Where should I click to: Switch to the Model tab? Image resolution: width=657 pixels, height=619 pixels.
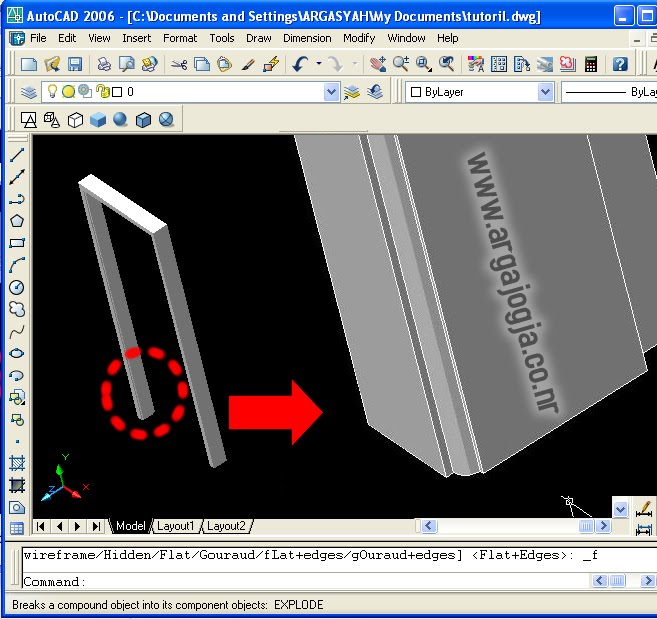(130, 526)
